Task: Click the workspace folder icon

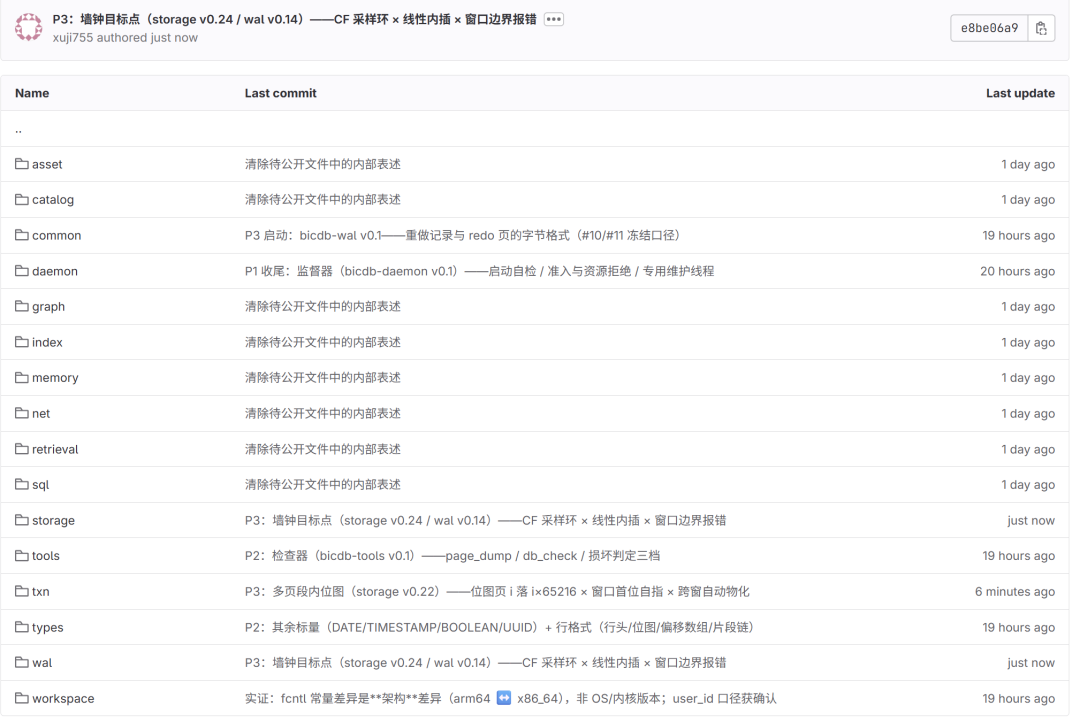Action: point(21,698)
